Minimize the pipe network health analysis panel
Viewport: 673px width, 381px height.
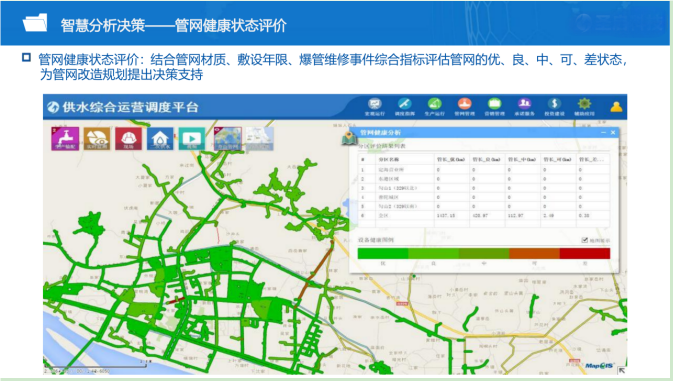click(603, 133)
